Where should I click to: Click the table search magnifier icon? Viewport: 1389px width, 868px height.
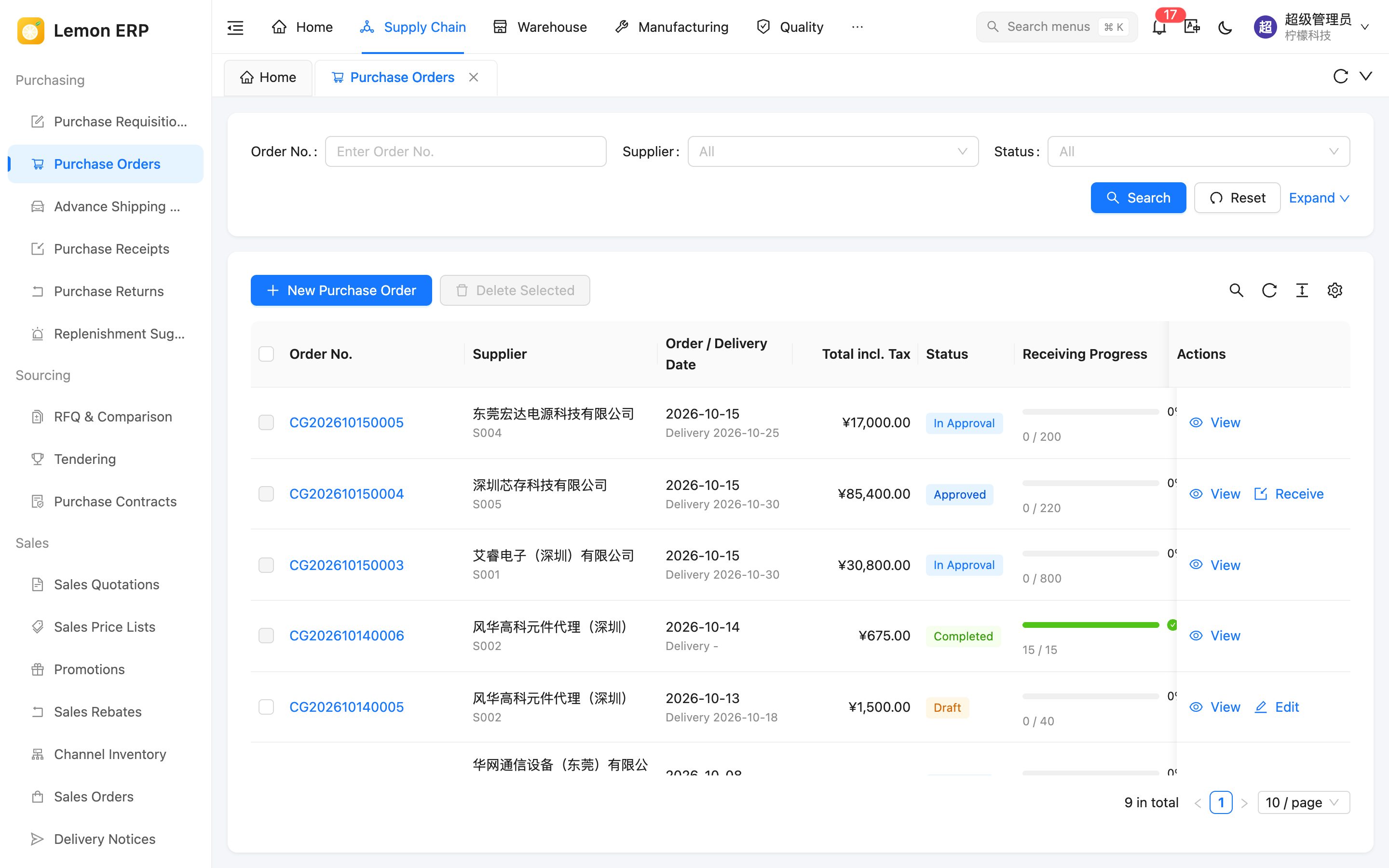(x=1236, y=290)
